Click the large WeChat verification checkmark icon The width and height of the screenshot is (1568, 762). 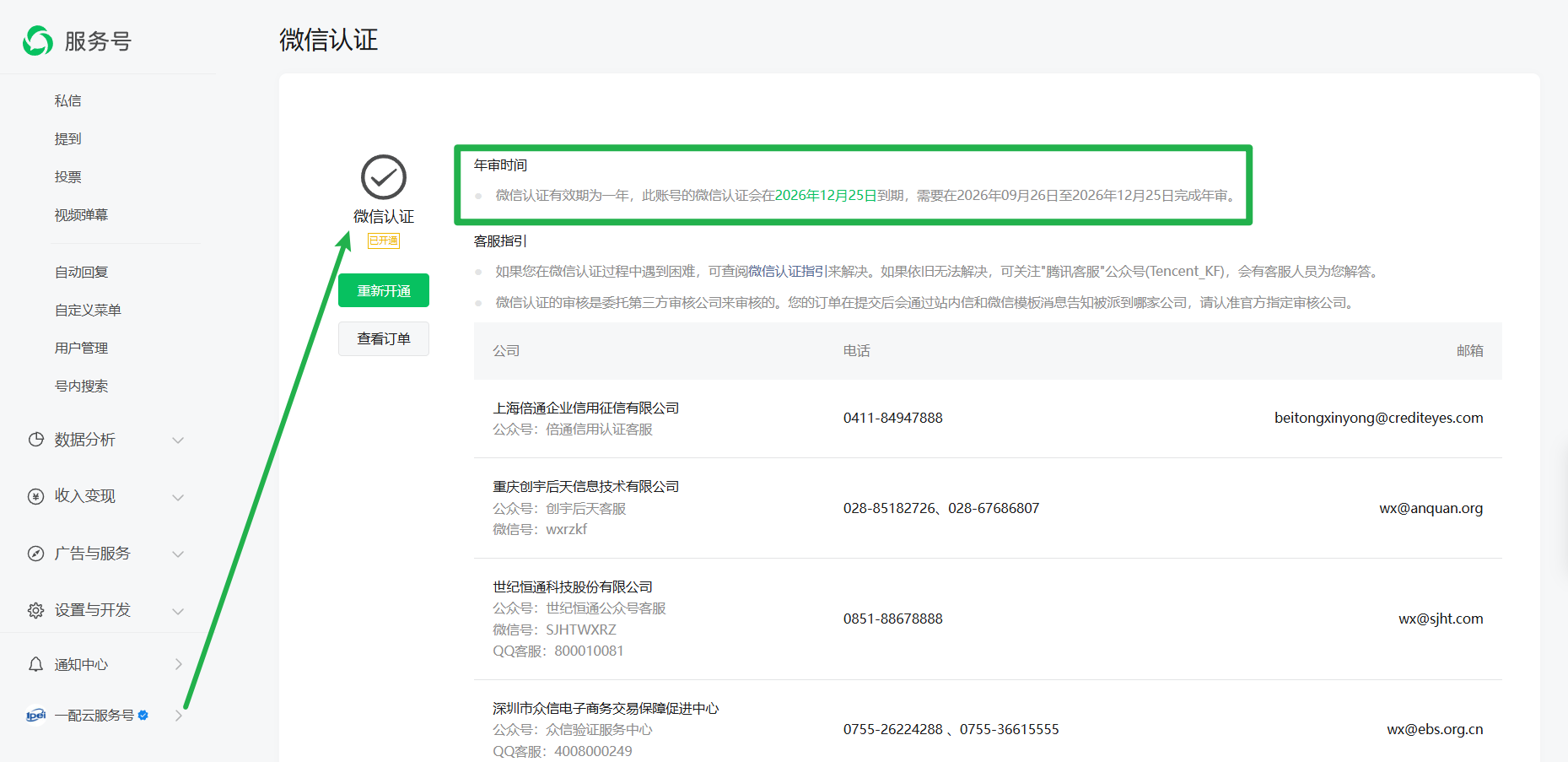coord(384,177)
